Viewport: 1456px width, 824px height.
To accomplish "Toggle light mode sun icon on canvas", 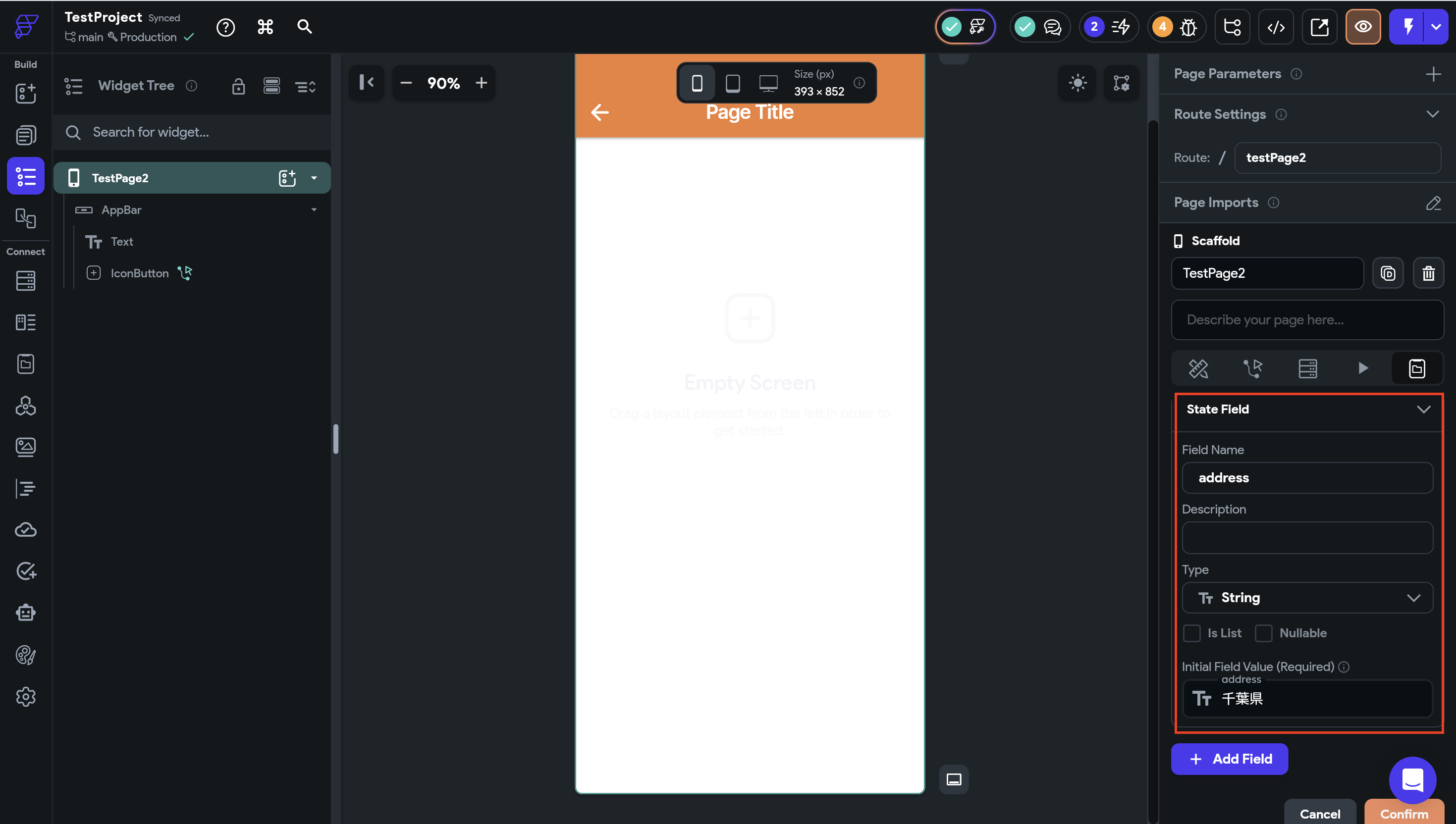I will [1078, 83].
